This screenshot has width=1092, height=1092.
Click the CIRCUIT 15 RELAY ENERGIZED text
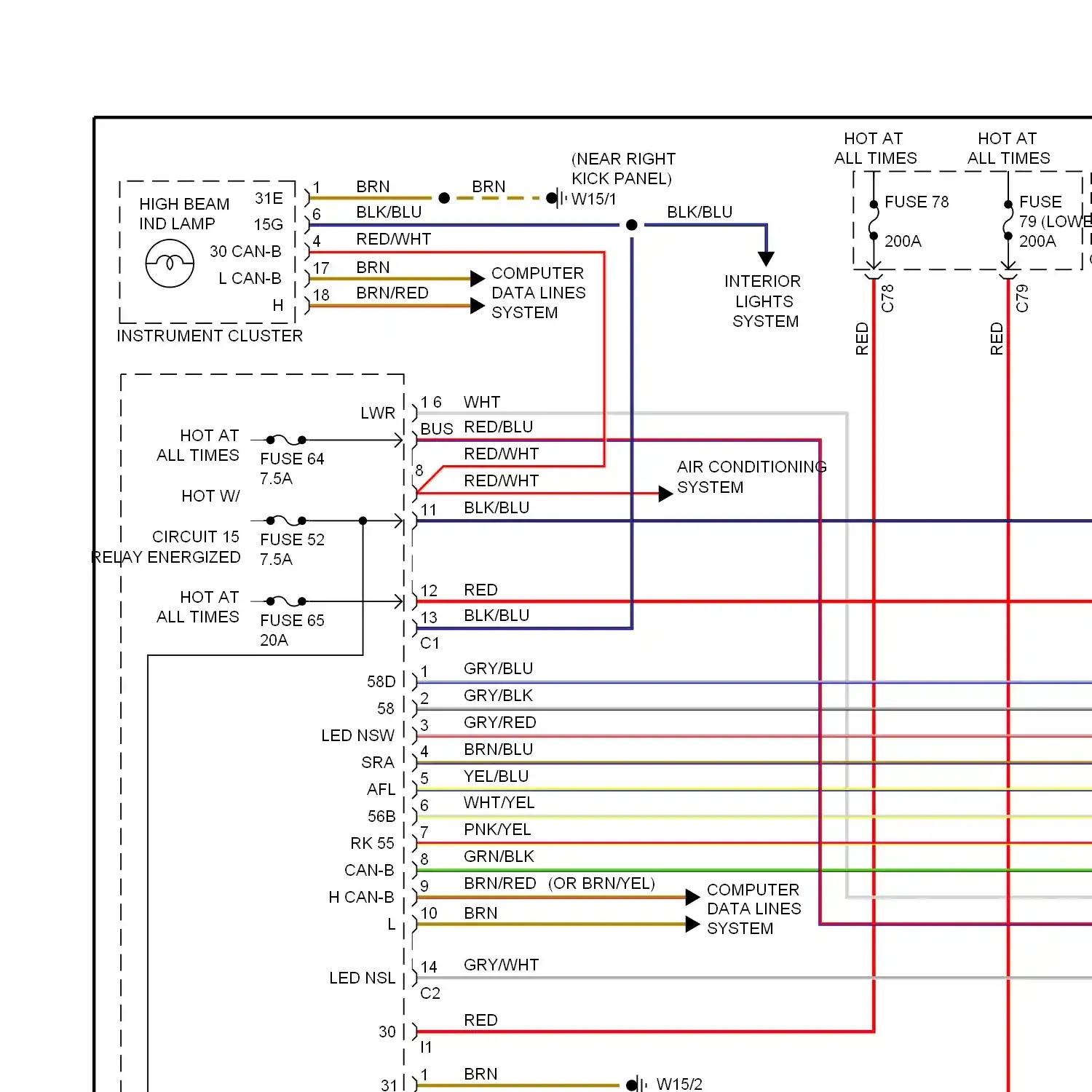click(166, 547)
